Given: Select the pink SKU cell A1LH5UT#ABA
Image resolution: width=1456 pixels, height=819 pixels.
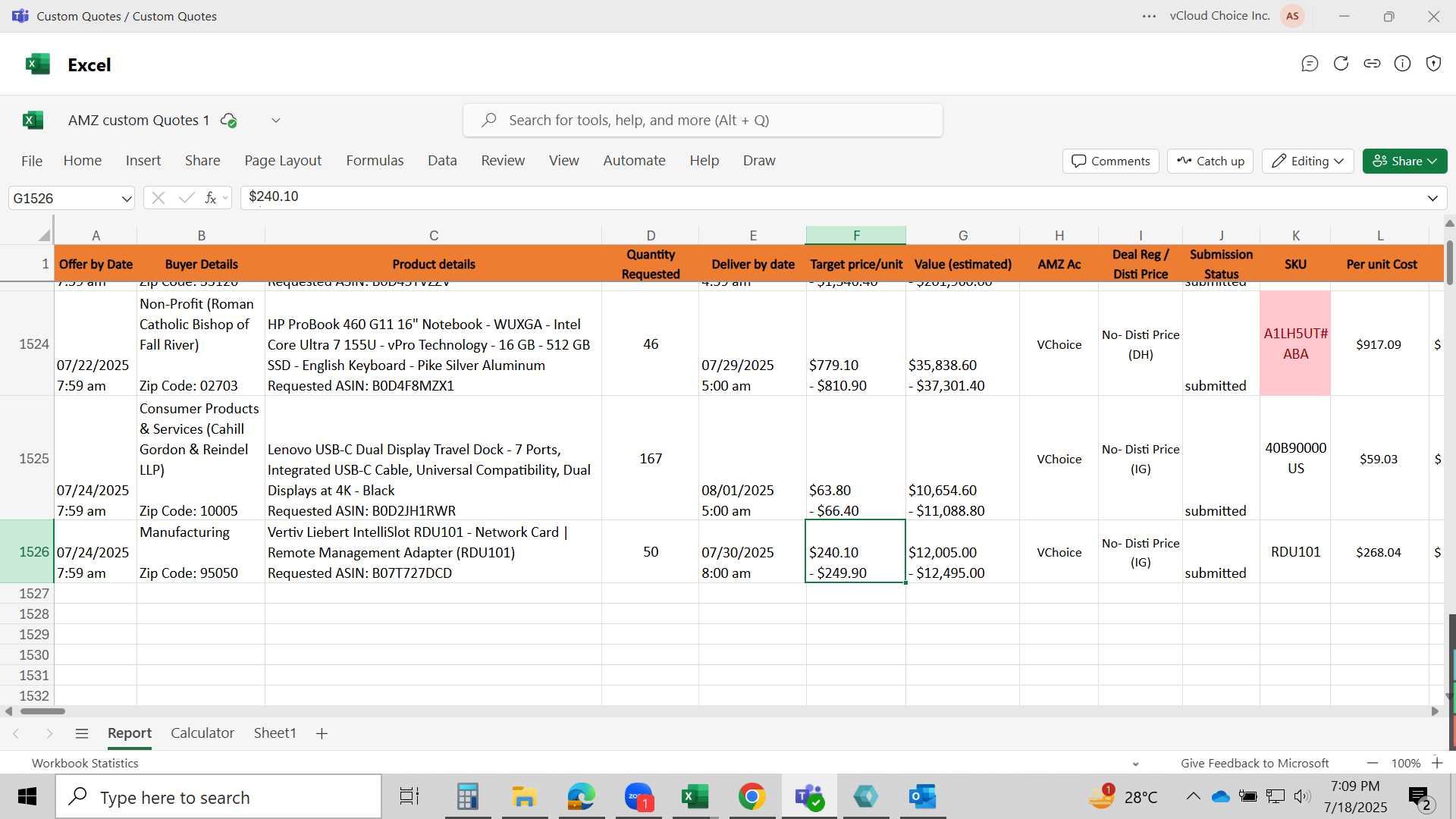Looking at the screenshot, I should [x=1295, y=344].
